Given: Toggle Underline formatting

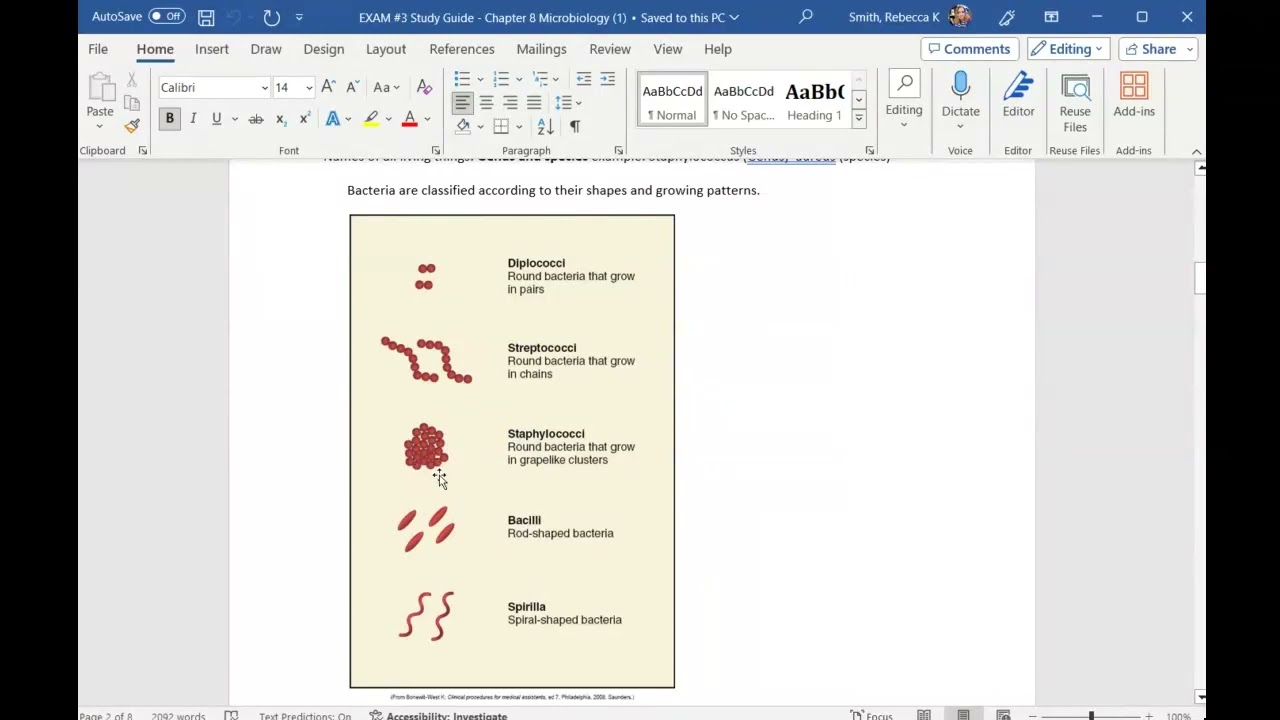Looking at the screenshot, I should (x=216, y=119).
